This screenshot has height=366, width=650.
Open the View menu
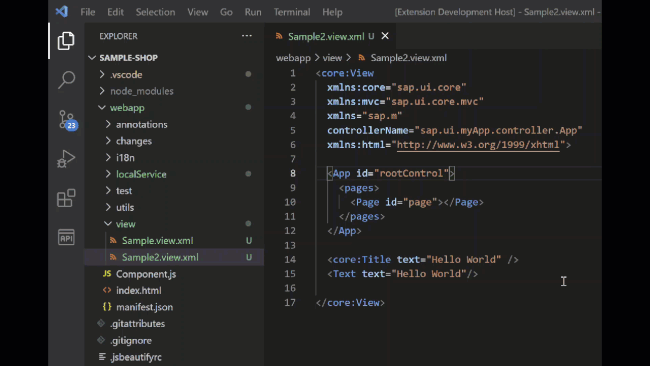198,12
